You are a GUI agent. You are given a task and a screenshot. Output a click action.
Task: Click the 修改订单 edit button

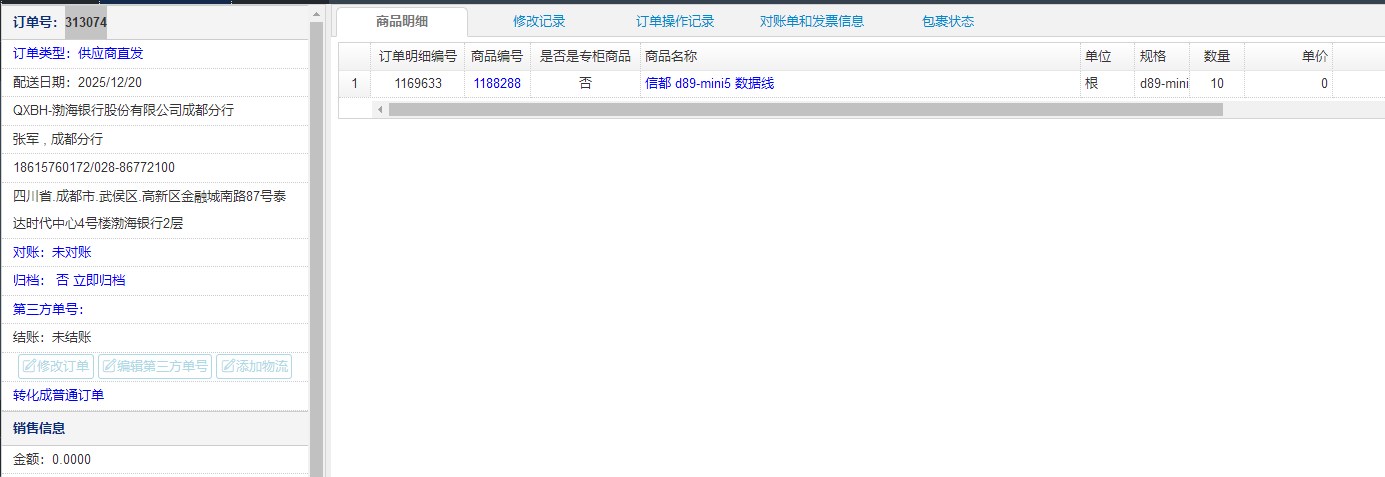(x=56, y=366)
